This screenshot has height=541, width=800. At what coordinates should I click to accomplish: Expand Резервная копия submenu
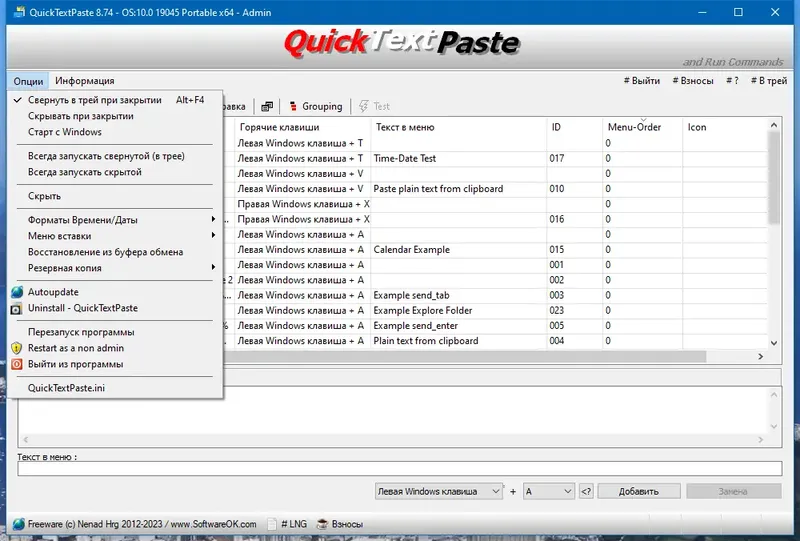coord(116,268)
